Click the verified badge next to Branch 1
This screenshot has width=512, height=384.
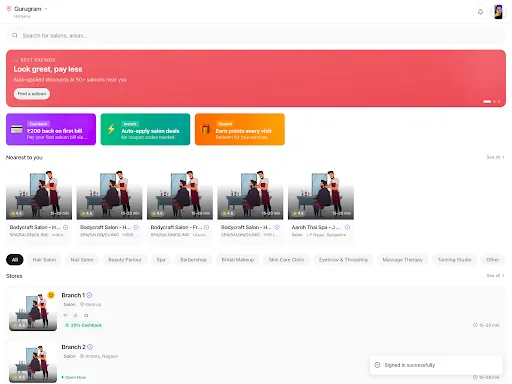(x=89, y=295)
